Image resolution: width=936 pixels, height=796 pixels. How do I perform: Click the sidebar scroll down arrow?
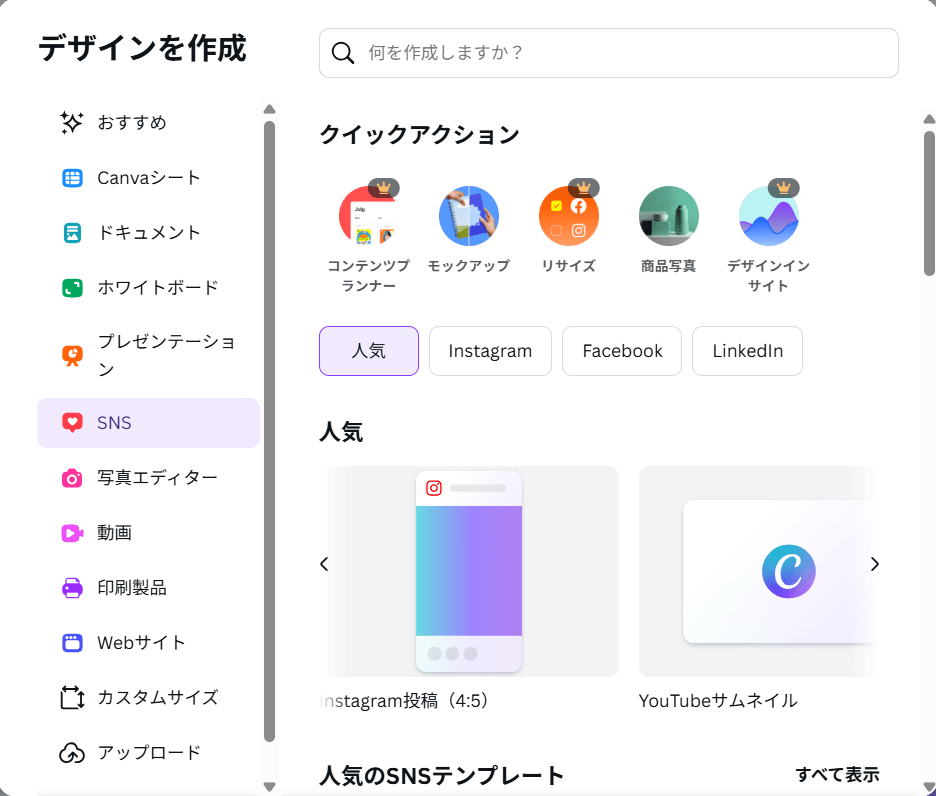point(269,786)
